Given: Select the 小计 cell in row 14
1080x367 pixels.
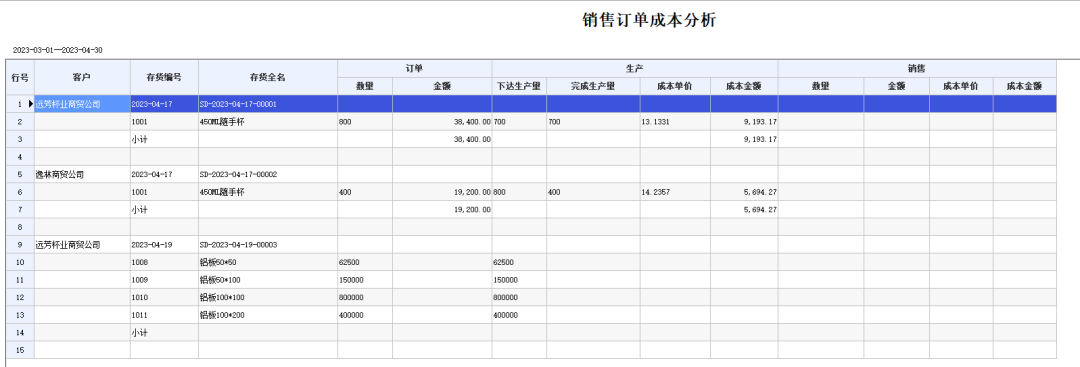Looking at the screenshot, I should coord(164,333).
